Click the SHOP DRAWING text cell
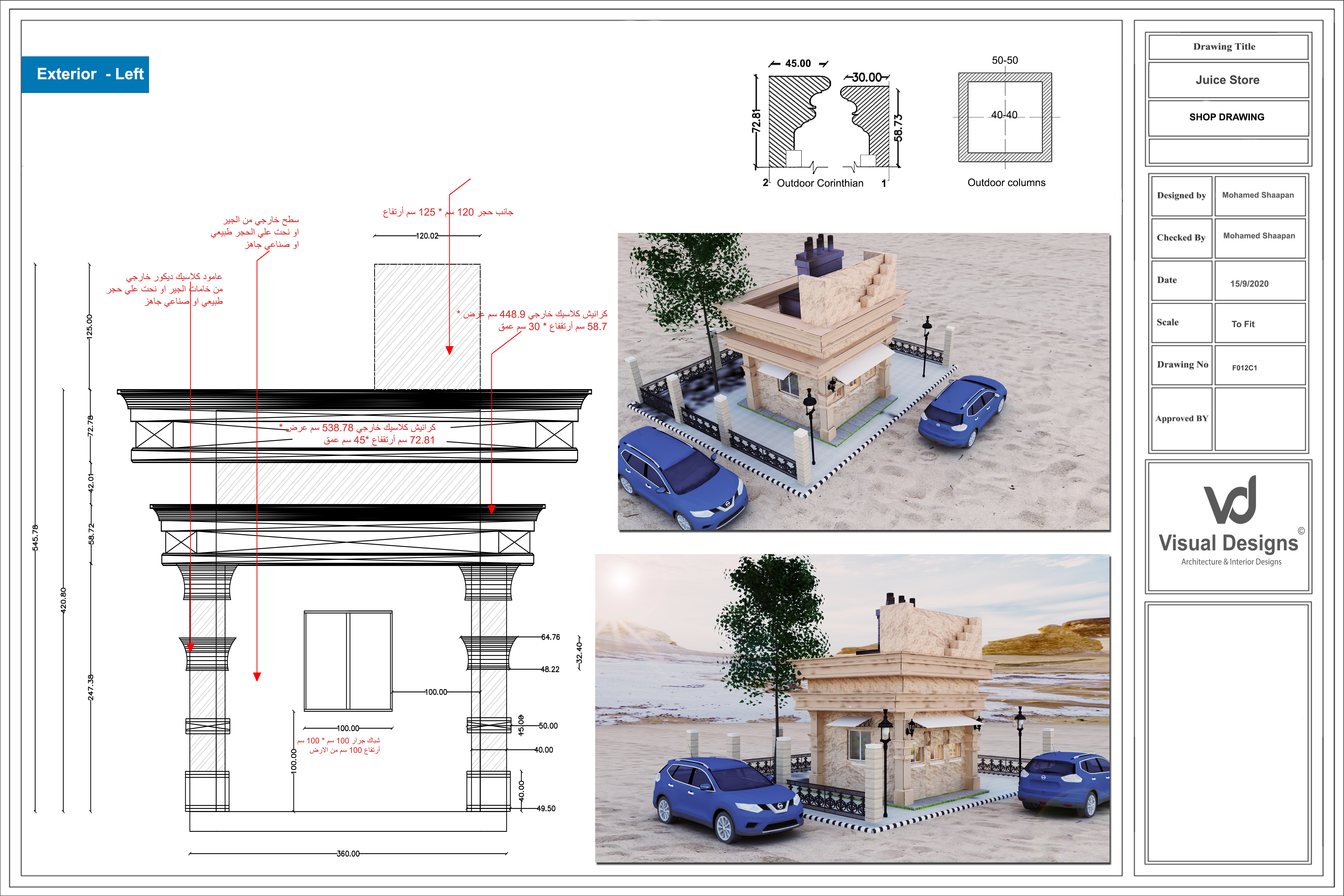Viewport: 1344px width, 896px height. 1227,117
